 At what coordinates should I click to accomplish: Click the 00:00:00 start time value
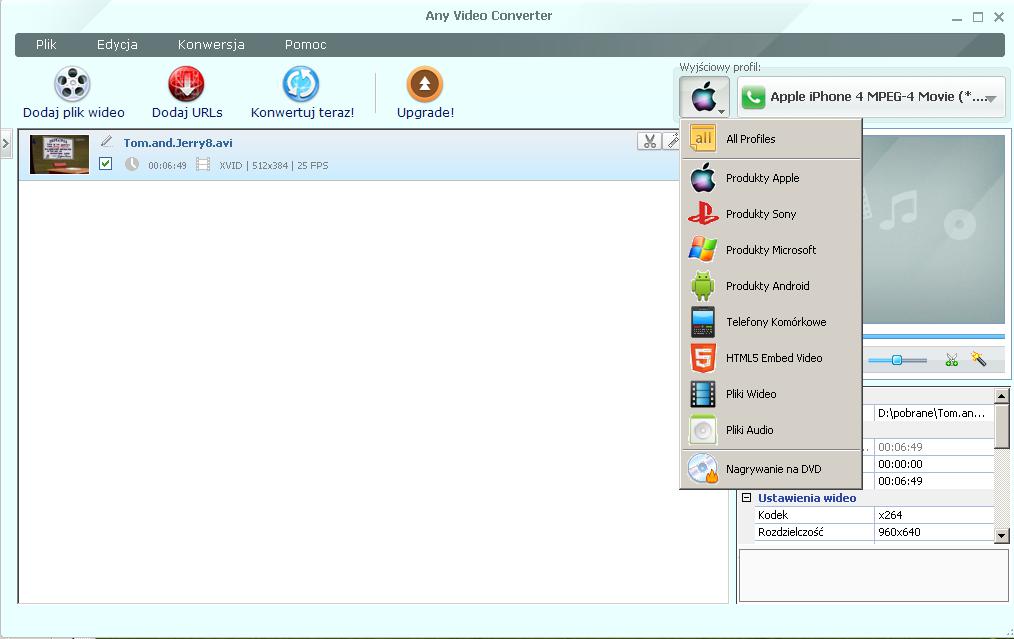point(934,464)
